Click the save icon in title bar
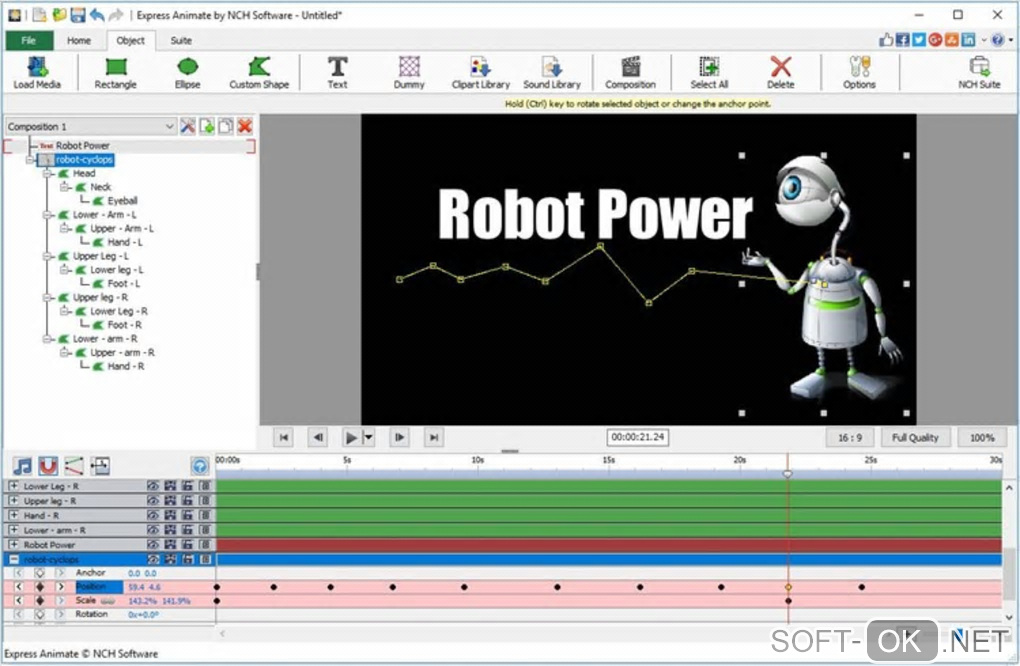The height and width of the screenshot is (666, 1020). point(77,14)
